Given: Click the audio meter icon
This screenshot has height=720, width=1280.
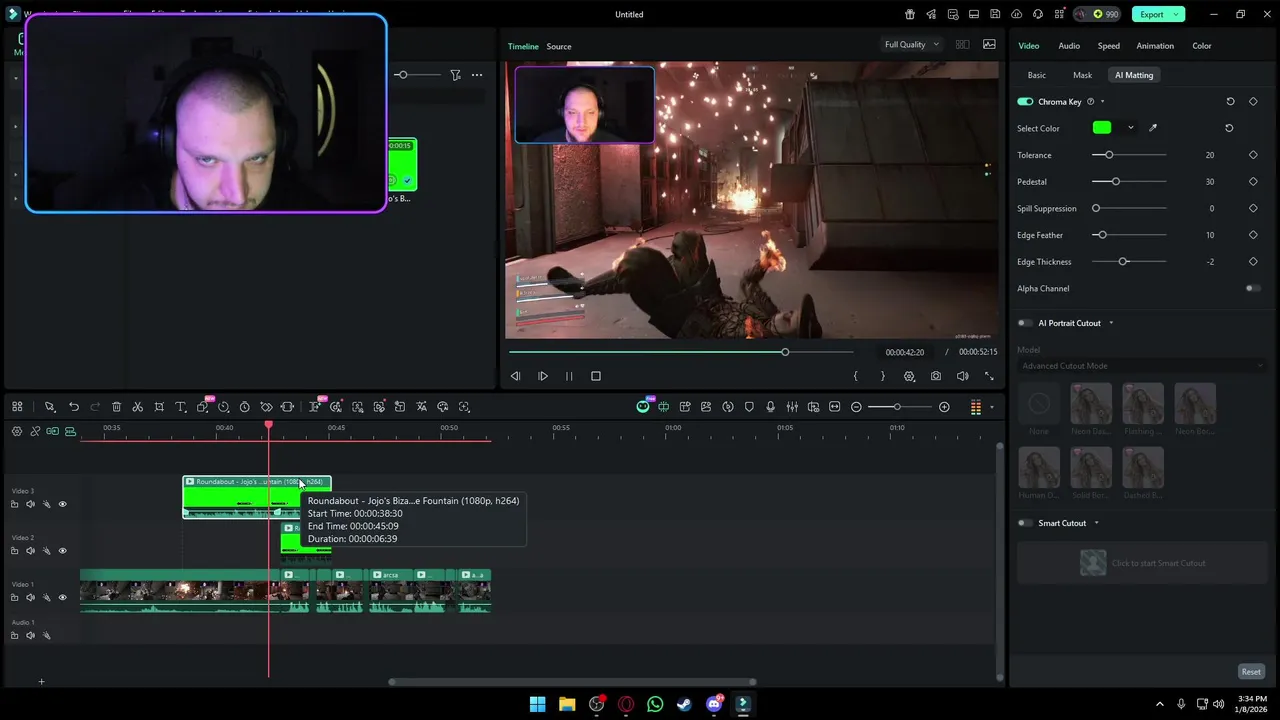Looking at the screenshot, I should tap(977, 407).
